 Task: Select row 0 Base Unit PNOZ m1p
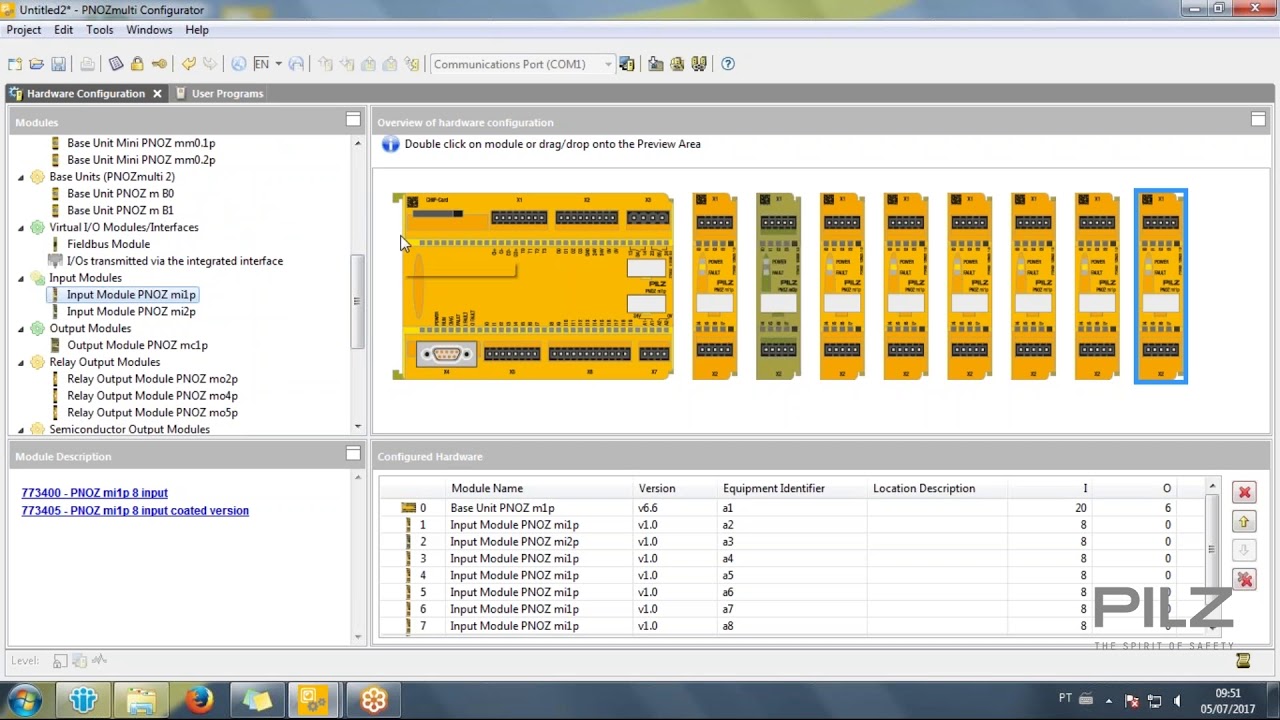[790, 508]
